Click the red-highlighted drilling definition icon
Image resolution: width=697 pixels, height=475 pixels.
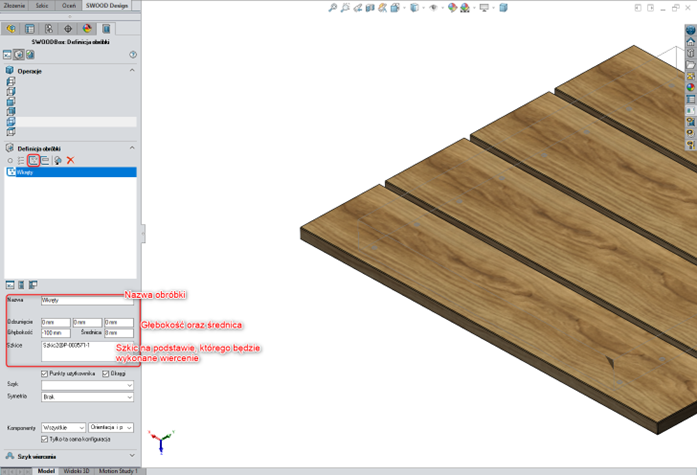33,160
